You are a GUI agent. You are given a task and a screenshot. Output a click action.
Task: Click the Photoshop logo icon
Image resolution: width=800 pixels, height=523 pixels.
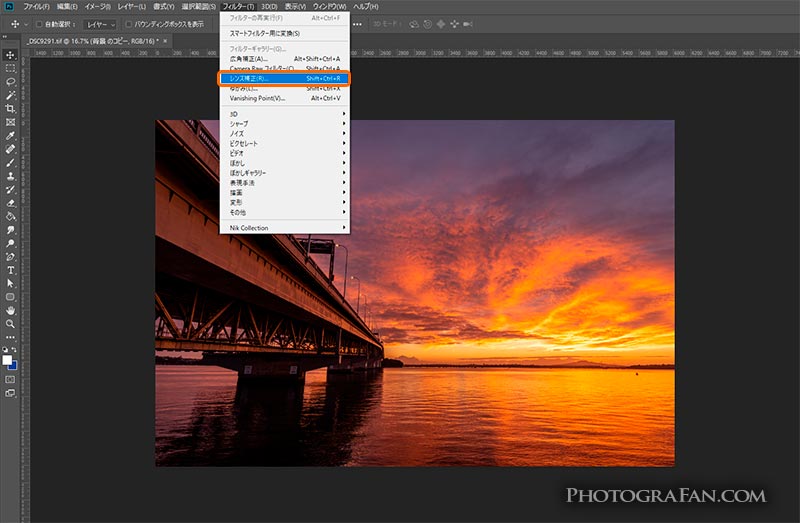[x=9, y=7]
